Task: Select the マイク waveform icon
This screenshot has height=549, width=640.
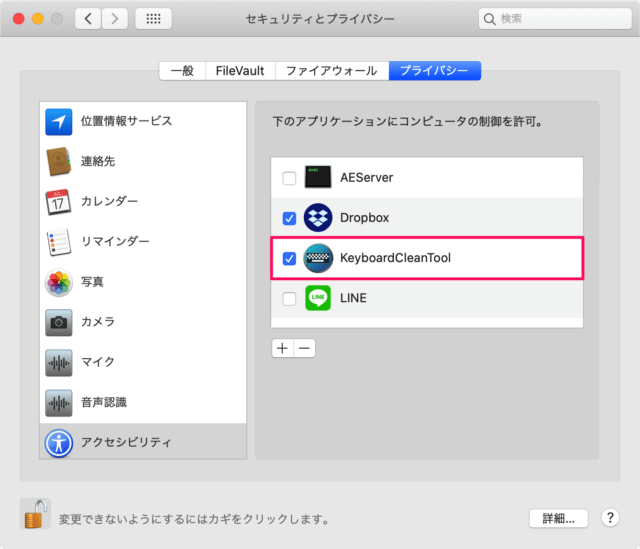Action: pyautogui.click(x=59, y=362)
